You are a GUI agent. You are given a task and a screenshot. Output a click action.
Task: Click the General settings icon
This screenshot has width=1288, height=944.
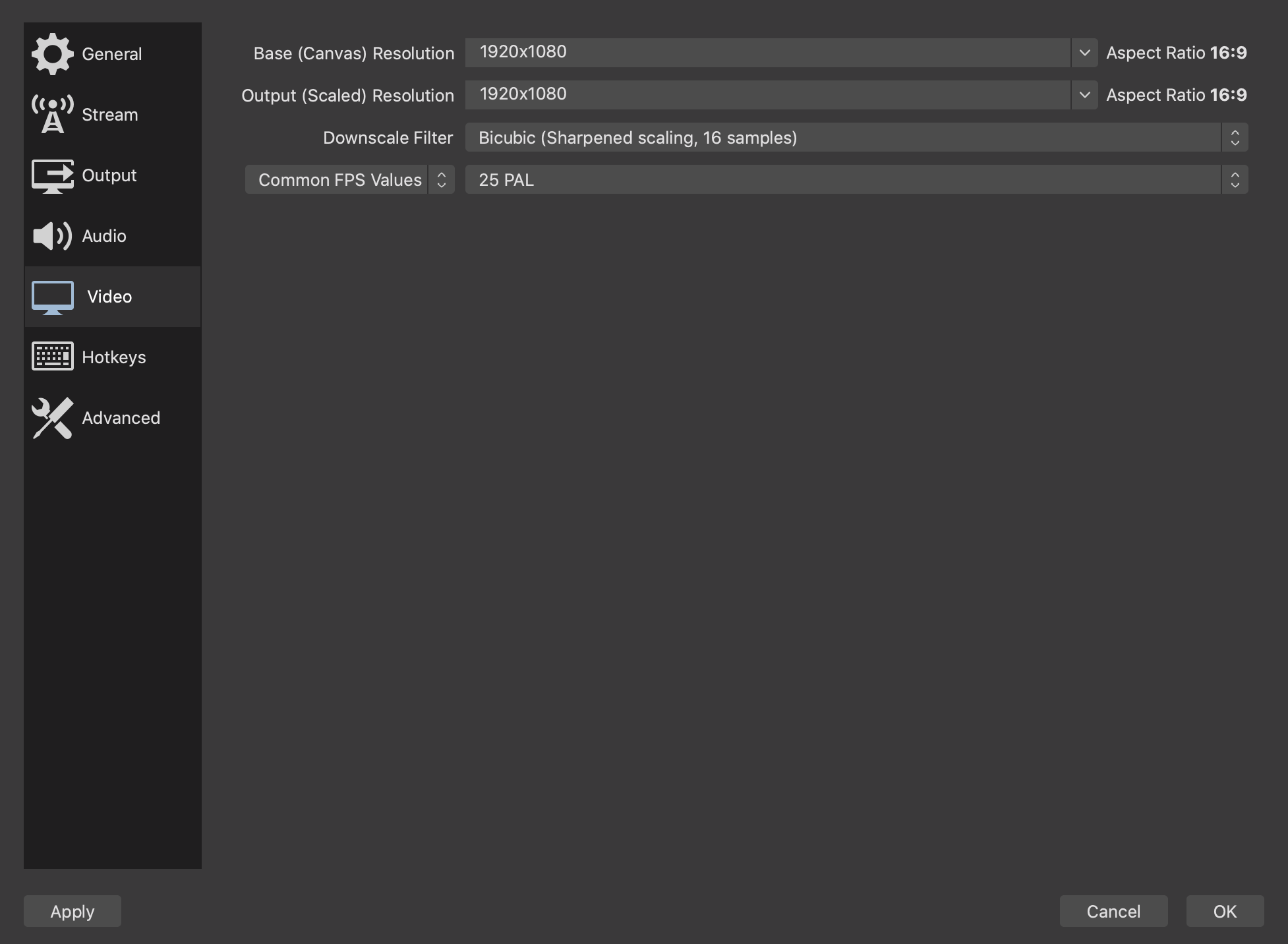point(52,52)
